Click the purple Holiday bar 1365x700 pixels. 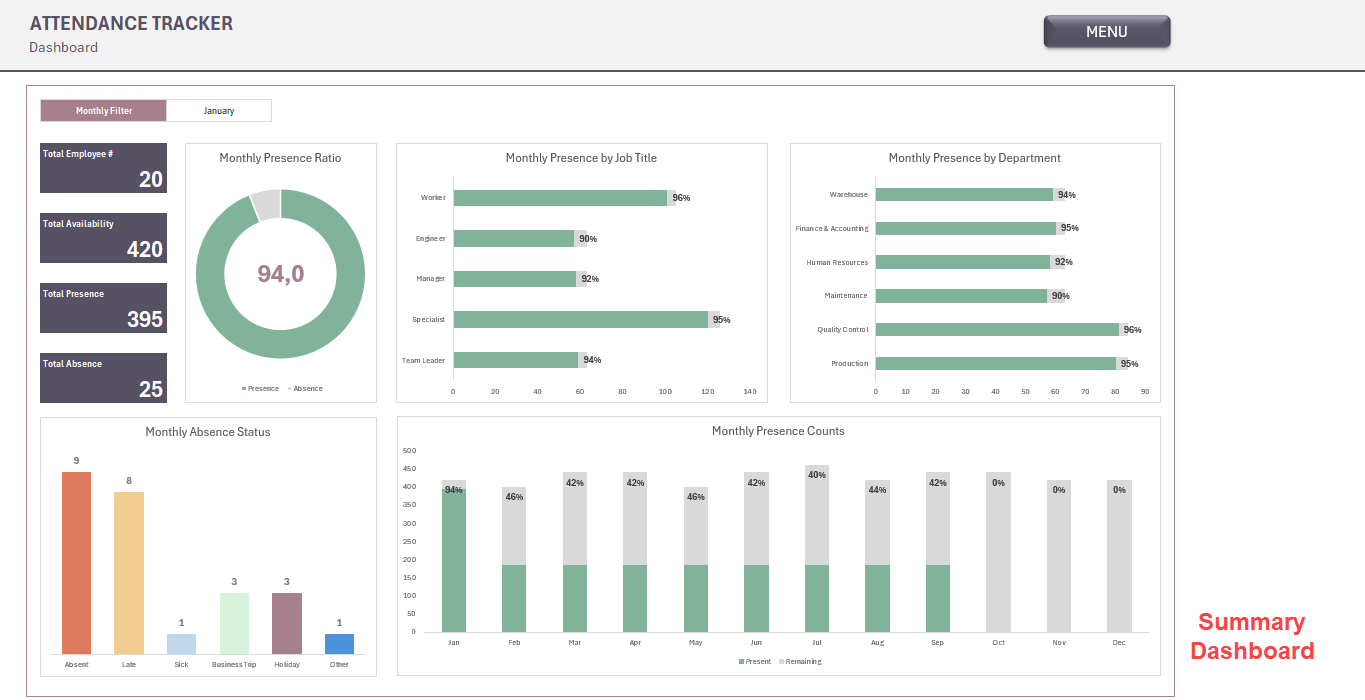coord(287,622)
